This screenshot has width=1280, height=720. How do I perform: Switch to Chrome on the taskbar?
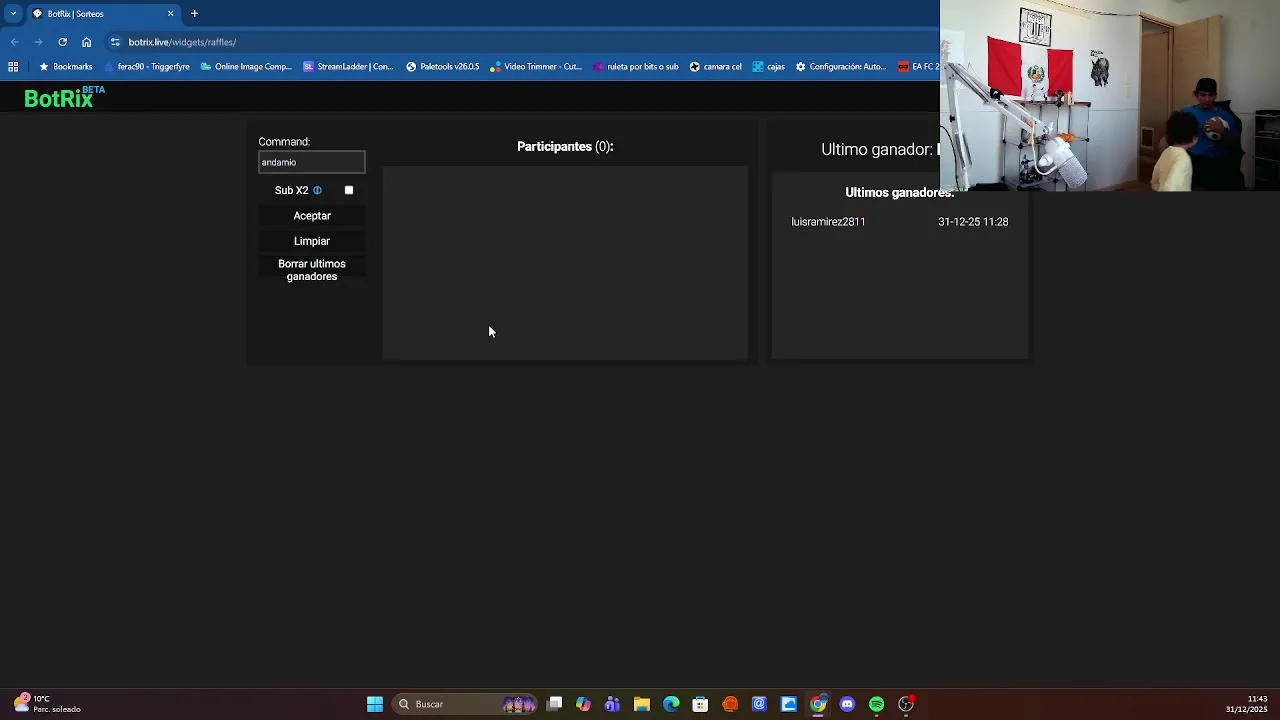click(x=818, y=704)
